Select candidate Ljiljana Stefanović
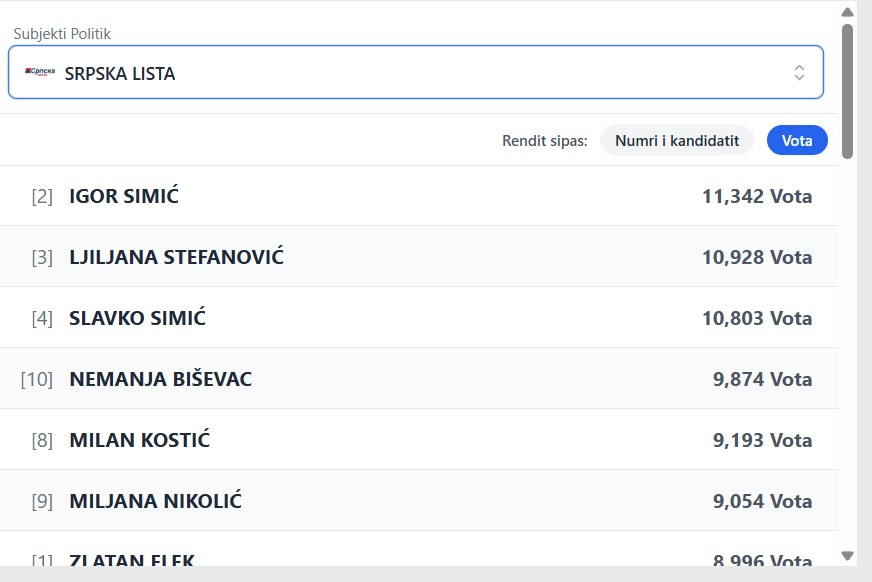This screenshot has width=872, height=582. [176, 257]
